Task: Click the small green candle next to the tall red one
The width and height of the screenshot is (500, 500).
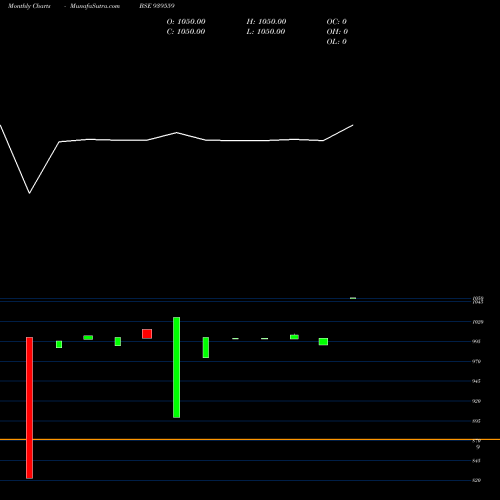Action: click(59, 344)
